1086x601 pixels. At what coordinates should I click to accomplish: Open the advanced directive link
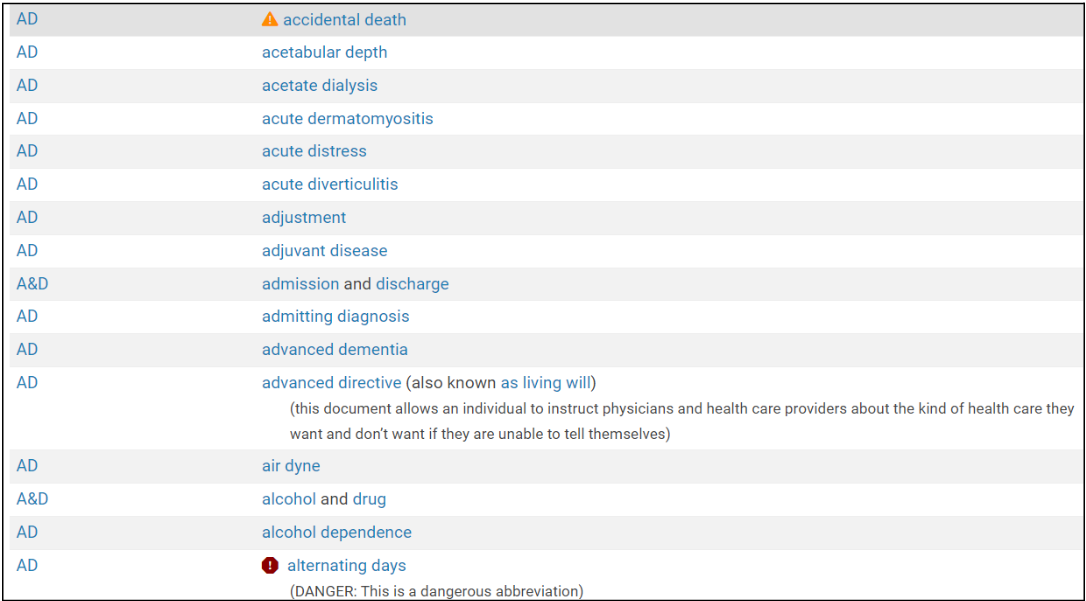[331, 382]
